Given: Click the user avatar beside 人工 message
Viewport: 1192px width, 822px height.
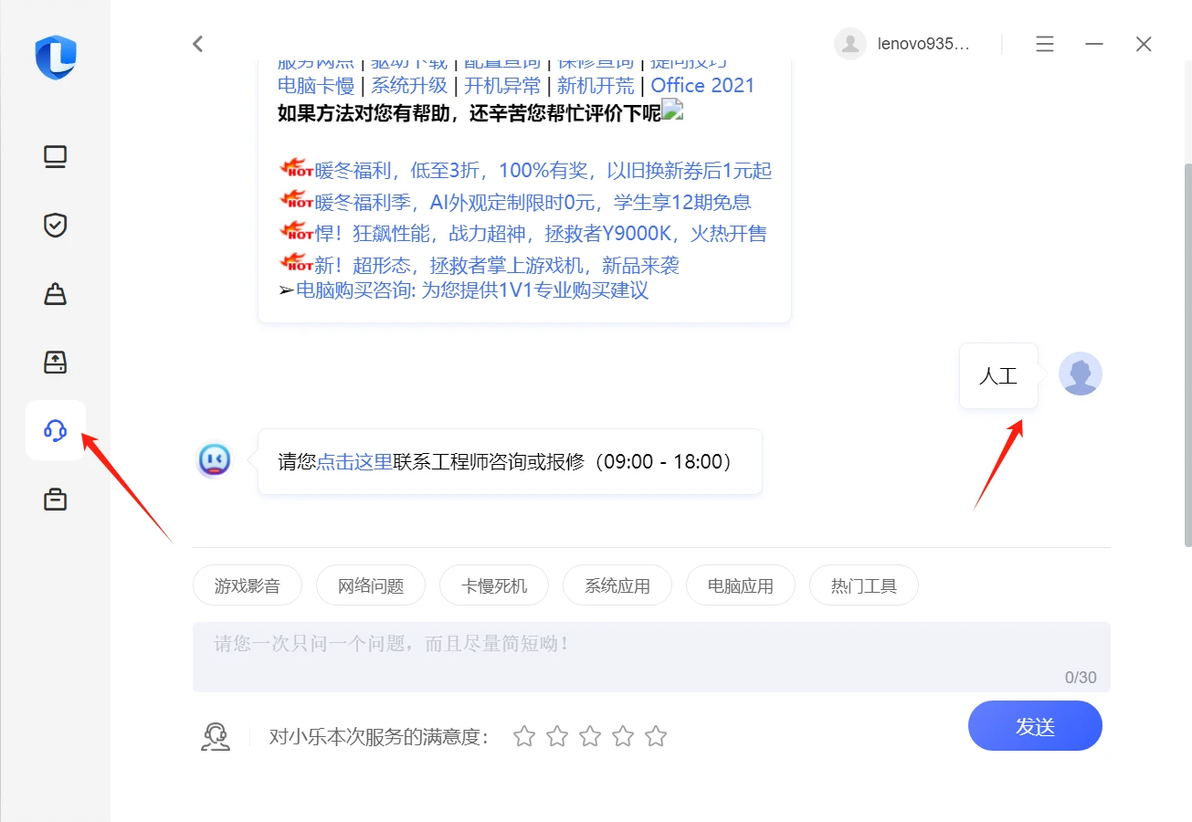Looking at the screenshot, I should coord(1080,374).
